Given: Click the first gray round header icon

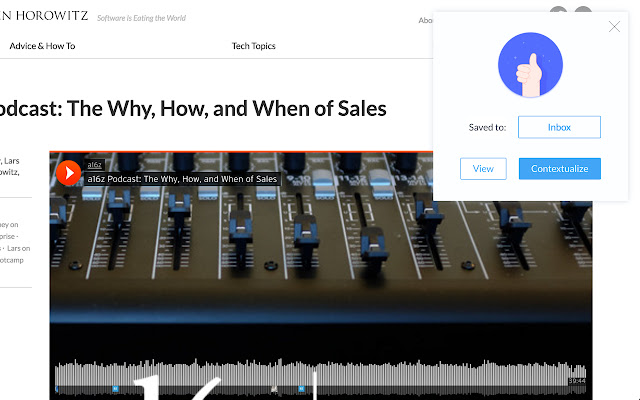Looking at the screenshot, I should [558, 9].
